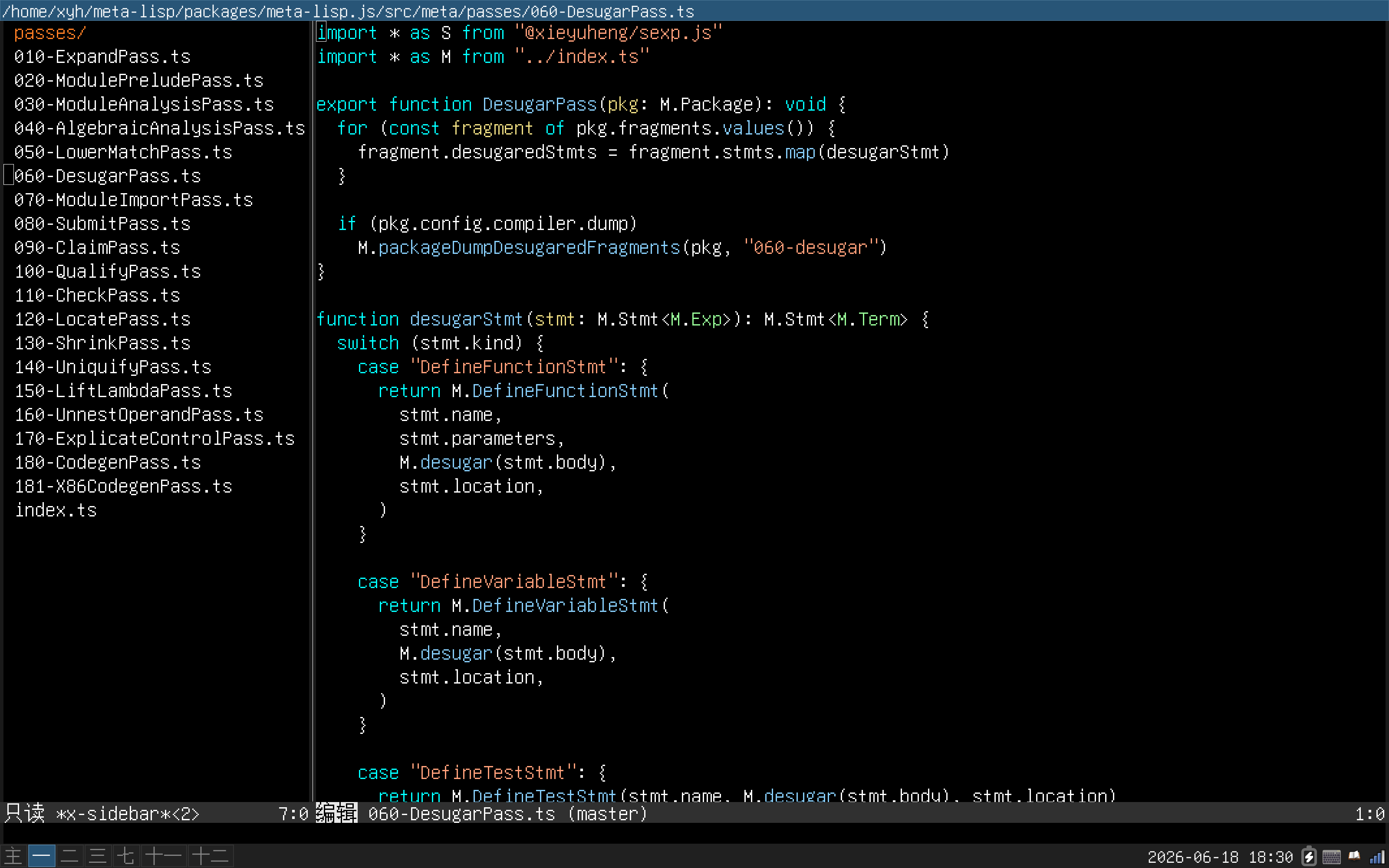Switch to workspace 十一
Screen dimensions: 1389x868
coord(164,856)
